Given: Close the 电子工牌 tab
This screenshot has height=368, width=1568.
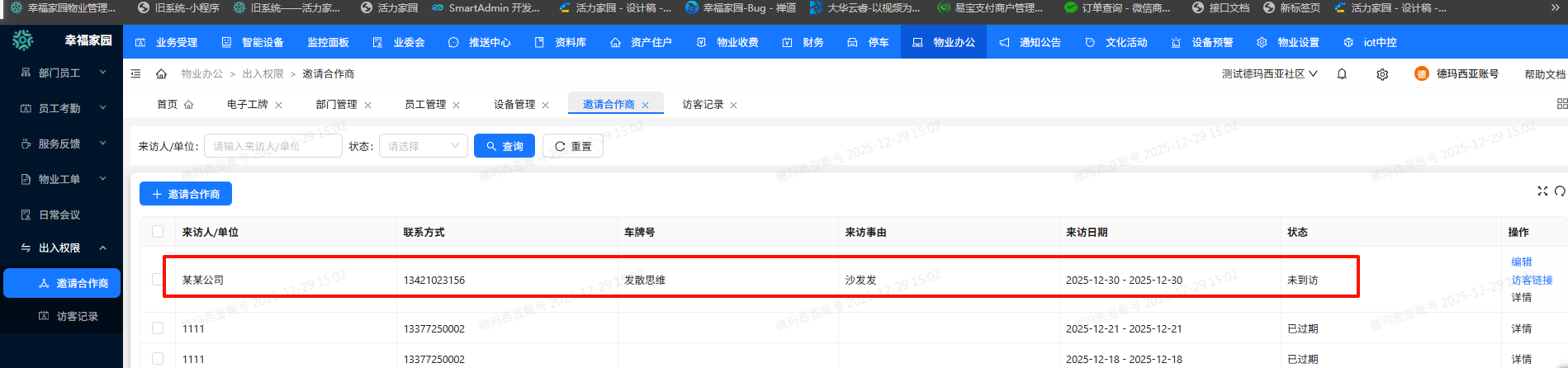Looking at the screenshot, I should click(x=279, y=105).
